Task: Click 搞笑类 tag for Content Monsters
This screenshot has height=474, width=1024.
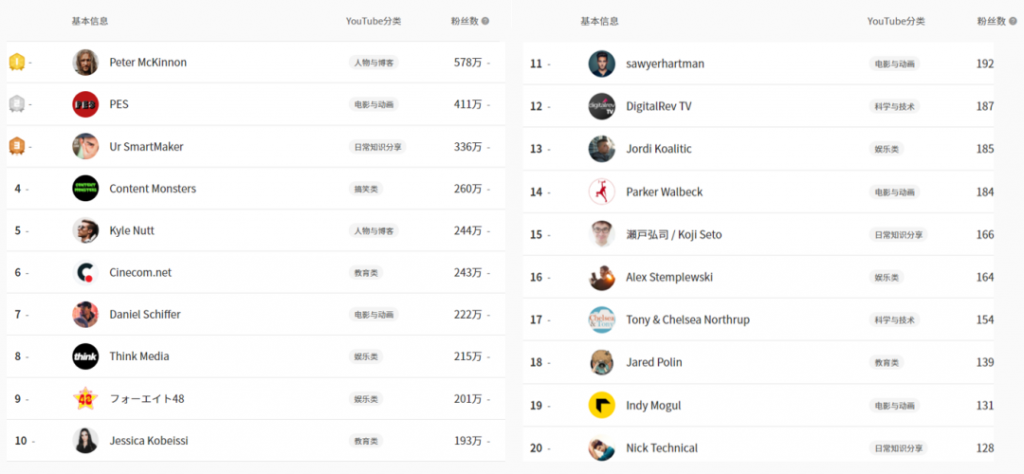Action: 363,188
